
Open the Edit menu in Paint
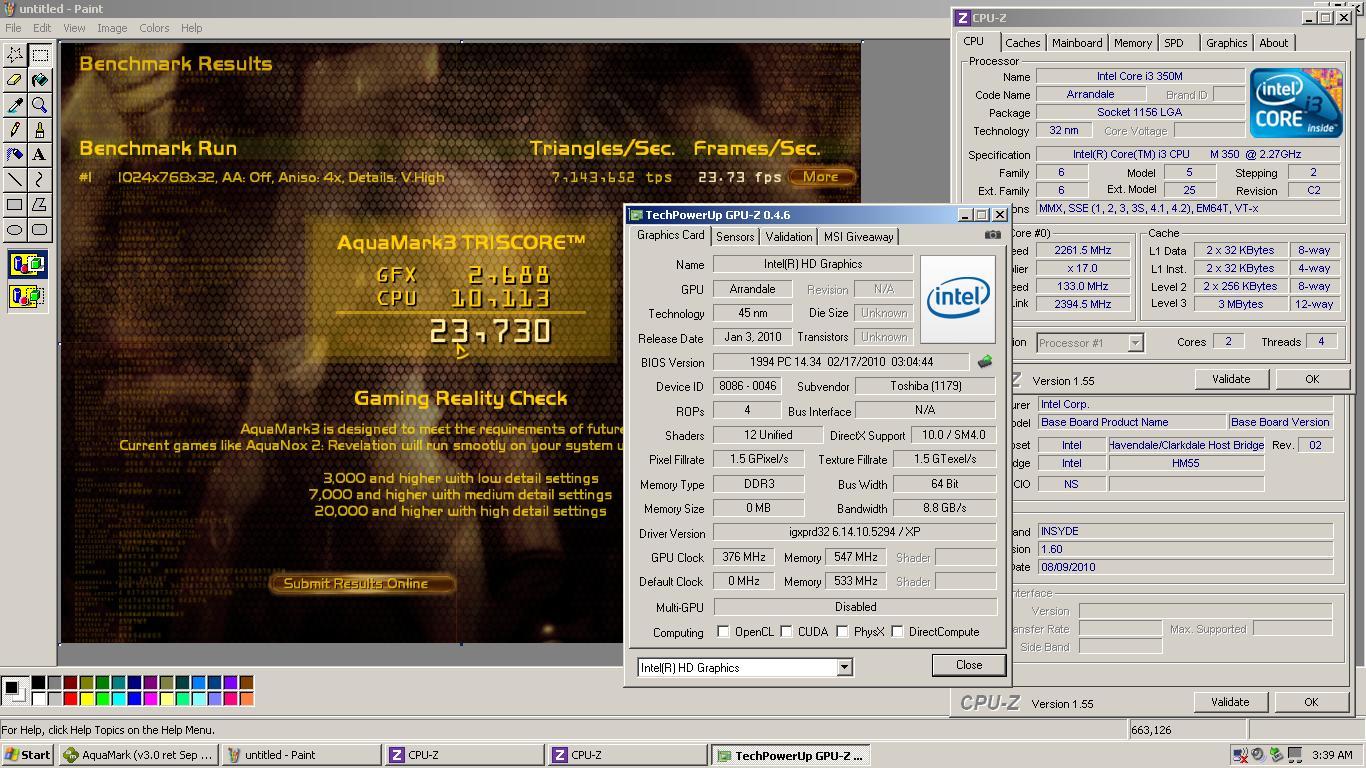[42, 28]
